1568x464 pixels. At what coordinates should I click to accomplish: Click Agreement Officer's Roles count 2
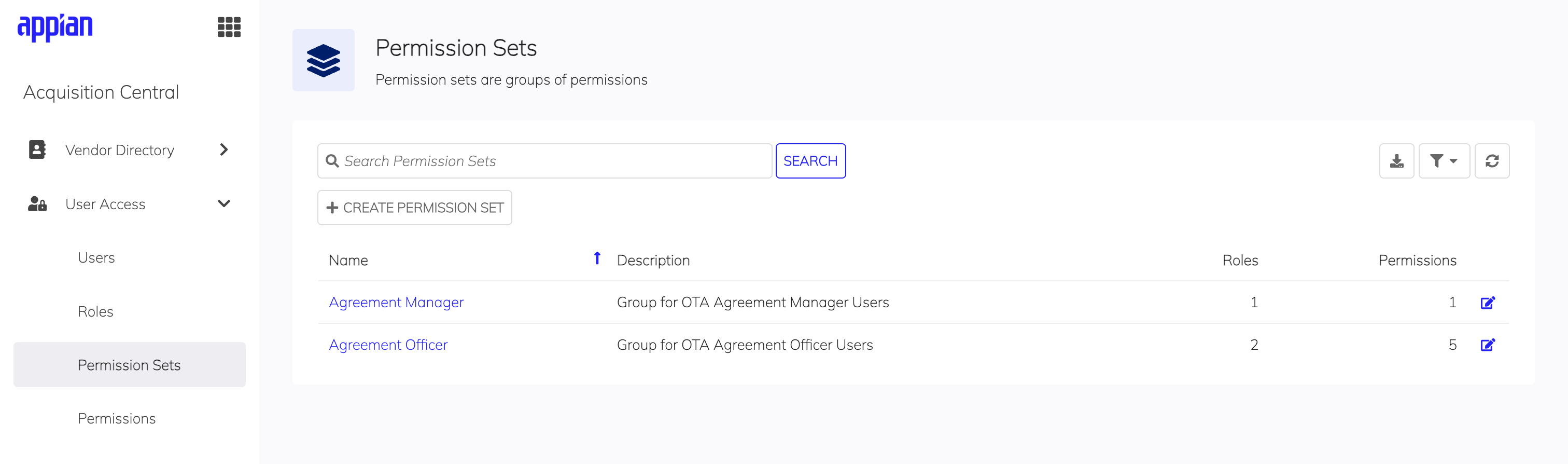(x=1254, y=345)
